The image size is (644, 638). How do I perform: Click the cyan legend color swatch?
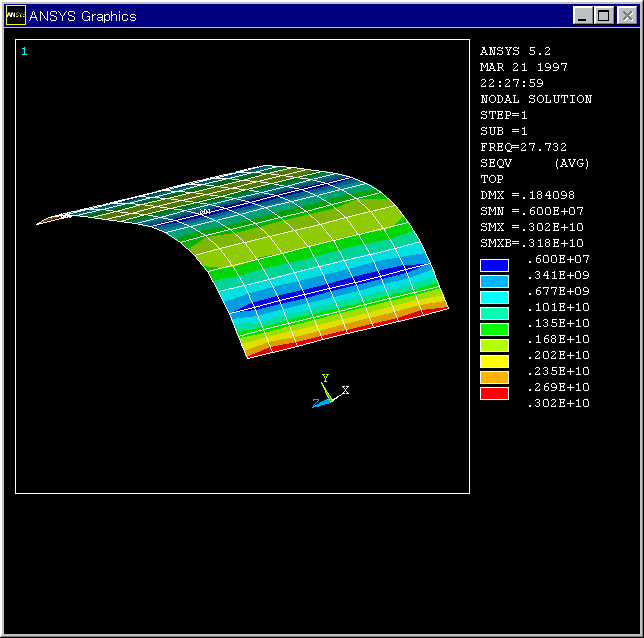[494, 298]
